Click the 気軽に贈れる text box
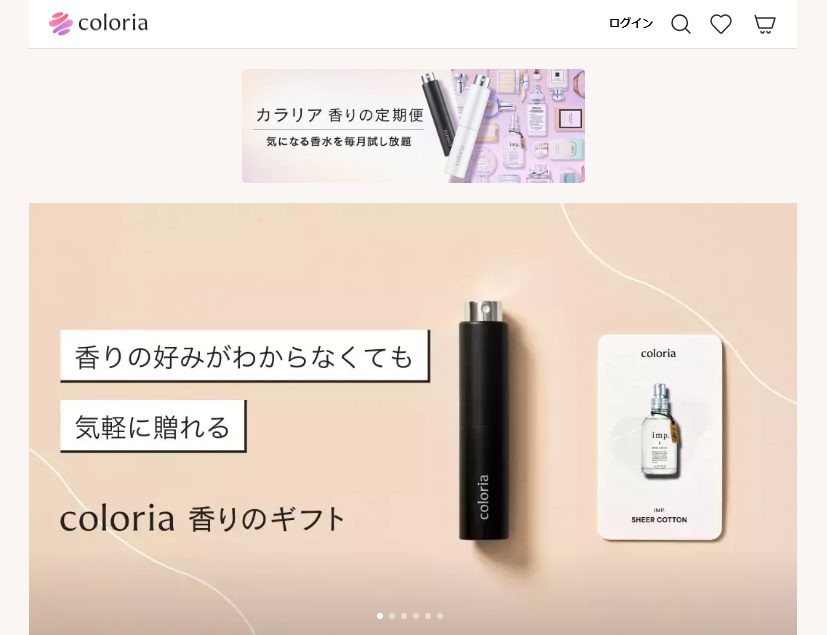This screenshot has height=635, width=827. 153,426
